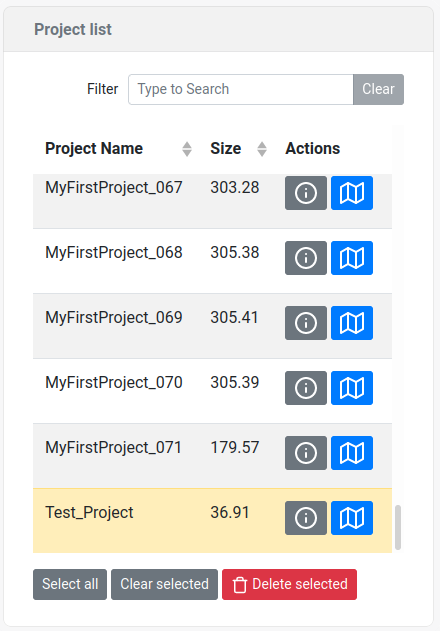Show info for Test_Project
Viewport: 440px width, 631px height.
pyautogui.click(x=306, y=518)
